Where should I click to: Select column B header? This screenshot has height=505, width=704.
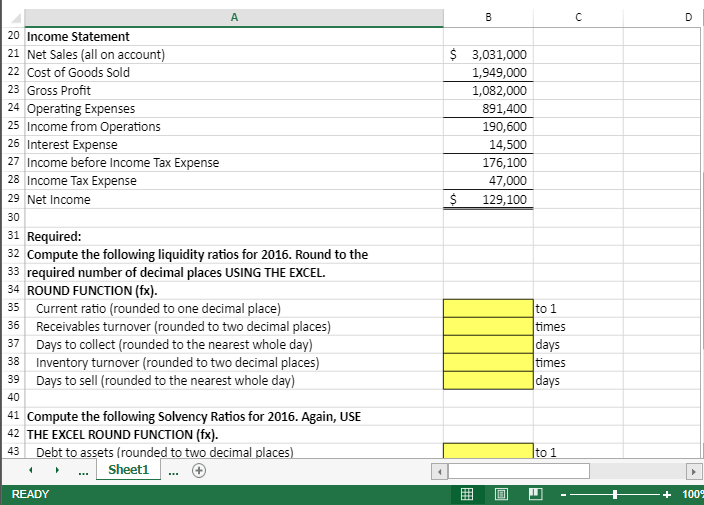488,18
